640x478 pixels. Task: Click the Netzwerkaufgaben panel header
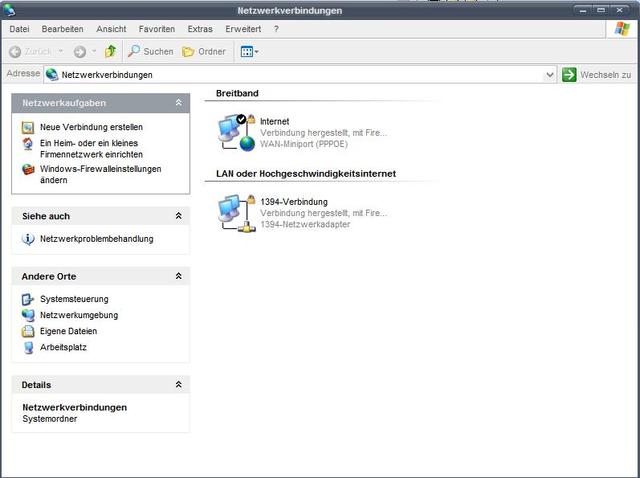(x=101, y=103)
